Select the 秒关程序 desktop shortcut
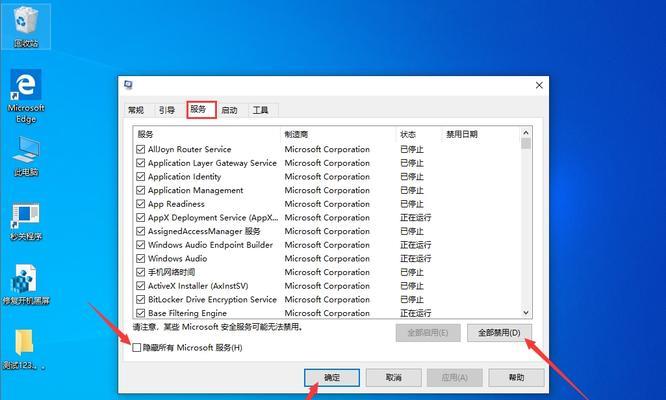Viewport: 666px width, 400px height. (26, 221)
